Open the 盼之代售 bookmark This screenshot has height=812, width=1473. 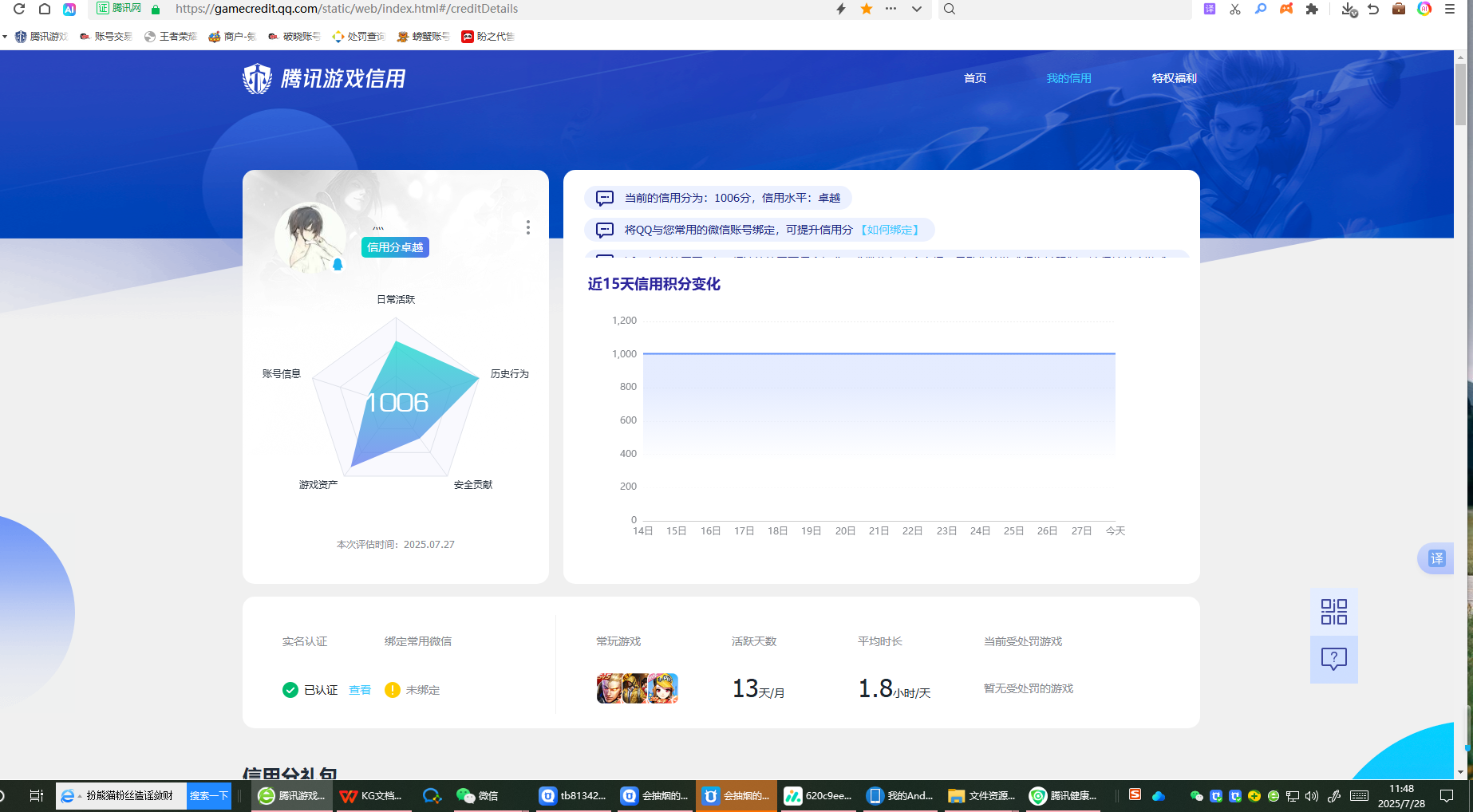point(488,36)
